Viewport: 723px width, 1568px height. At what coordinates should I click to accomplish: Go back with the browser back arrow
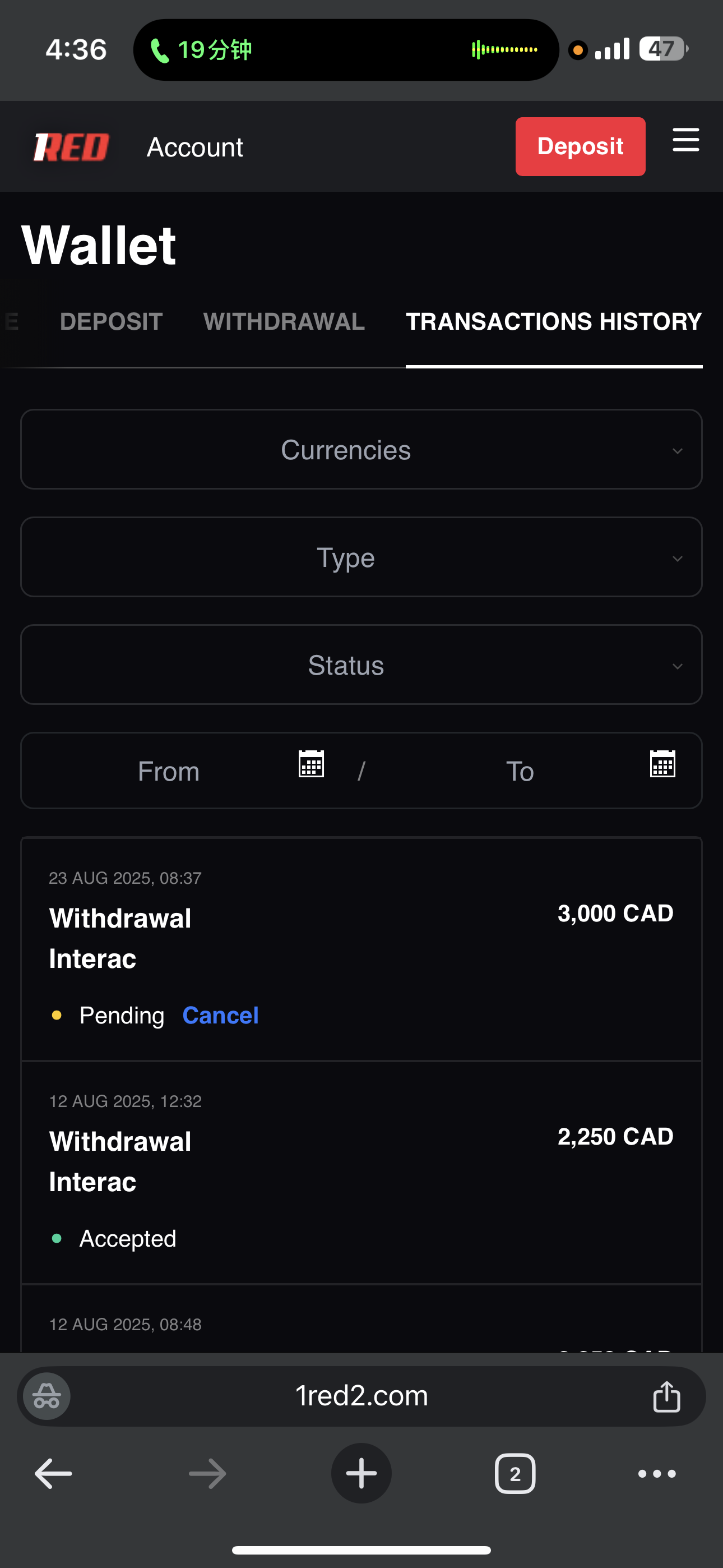[54, 1474]
